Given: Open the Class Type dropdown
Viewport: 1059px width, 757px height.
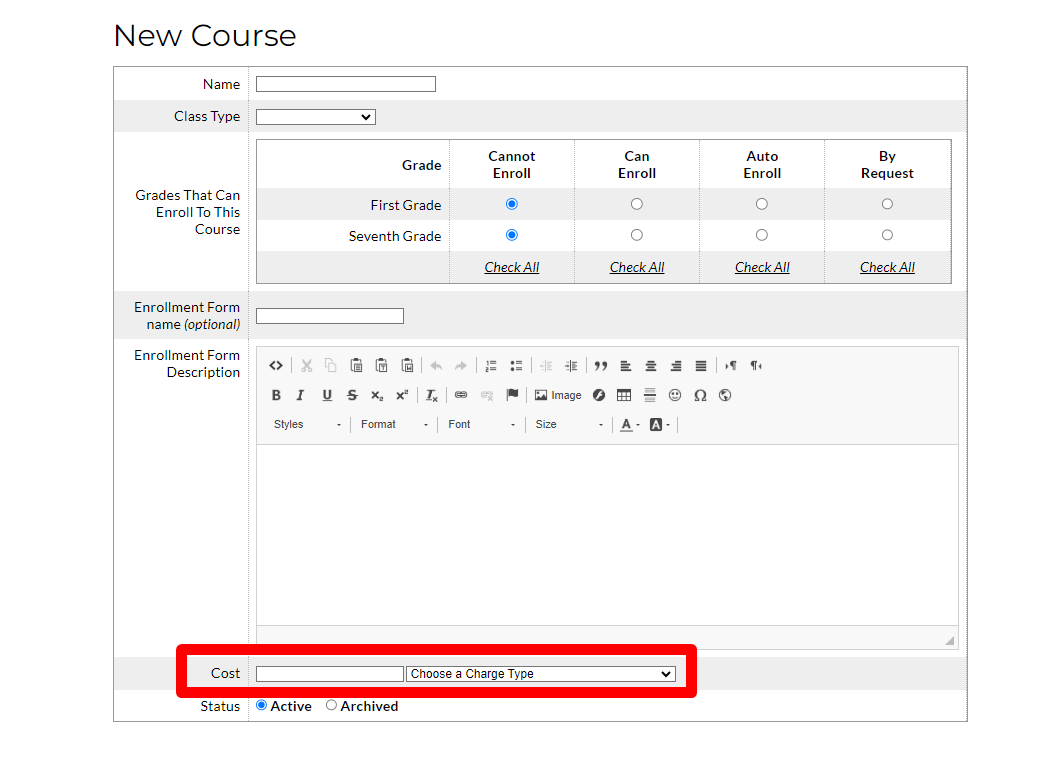Looking at the screenshot, I should [315, 116].
